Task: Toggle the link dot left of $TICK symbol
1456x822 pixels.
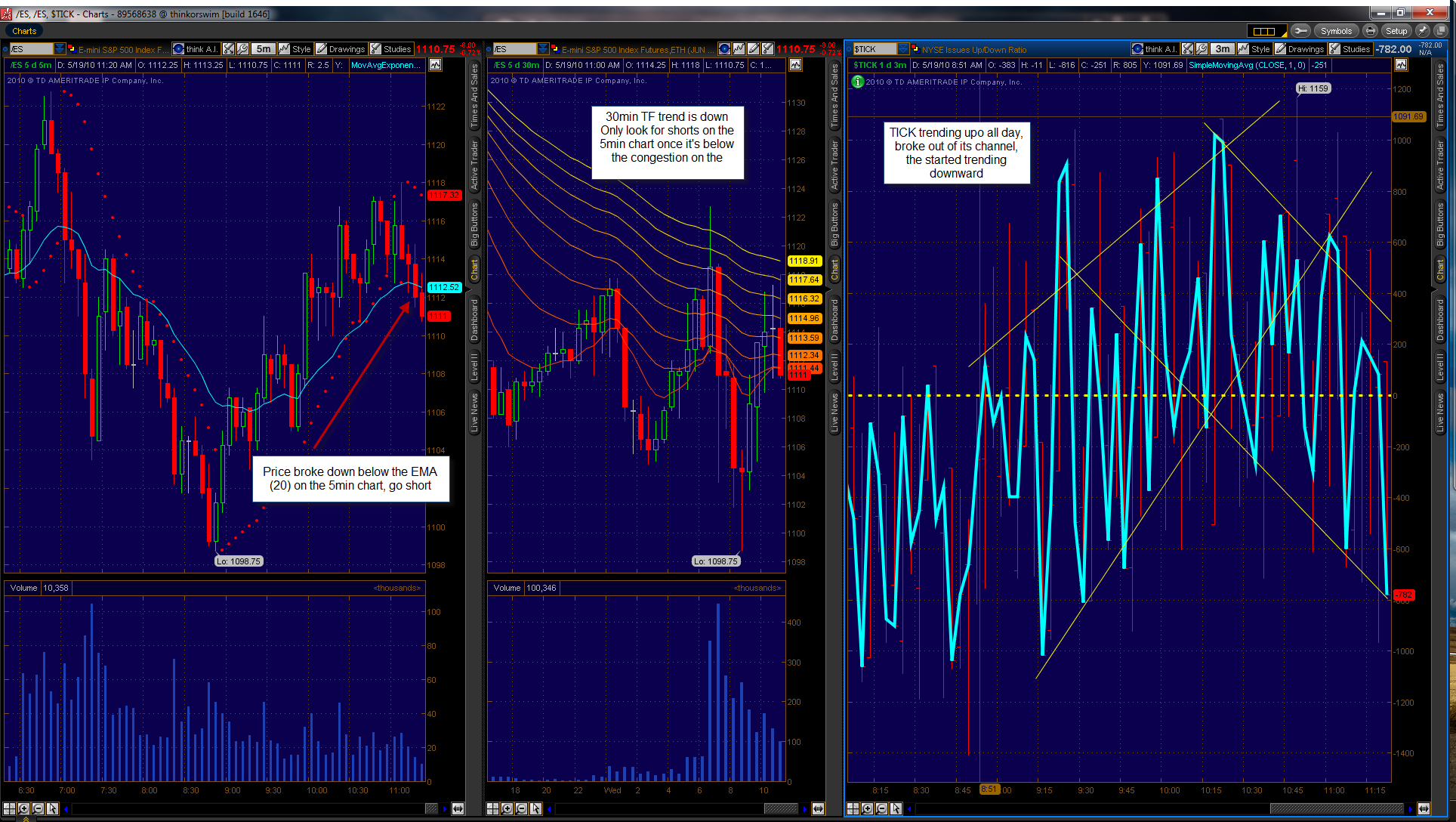Action: (849, 49)
